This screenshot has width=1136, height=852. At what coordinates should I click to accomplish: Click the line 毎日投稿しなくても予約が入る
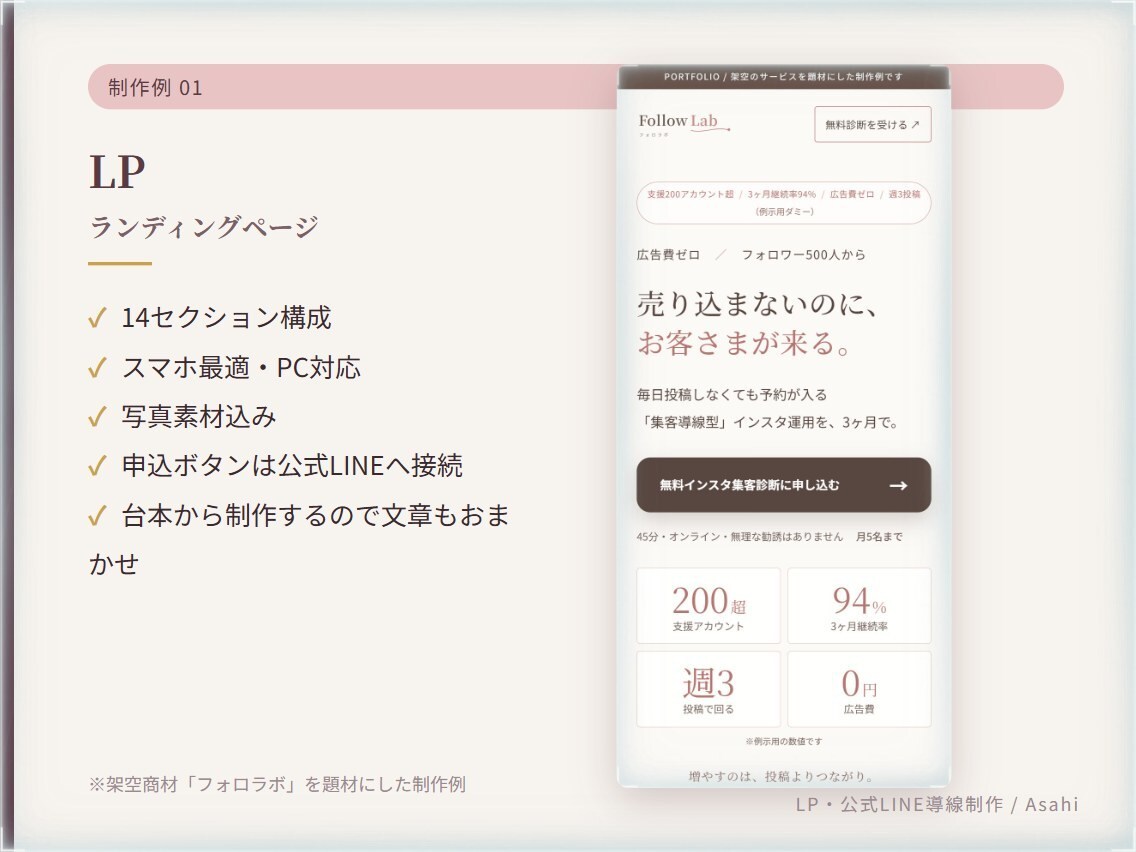[x=732, y=395]
